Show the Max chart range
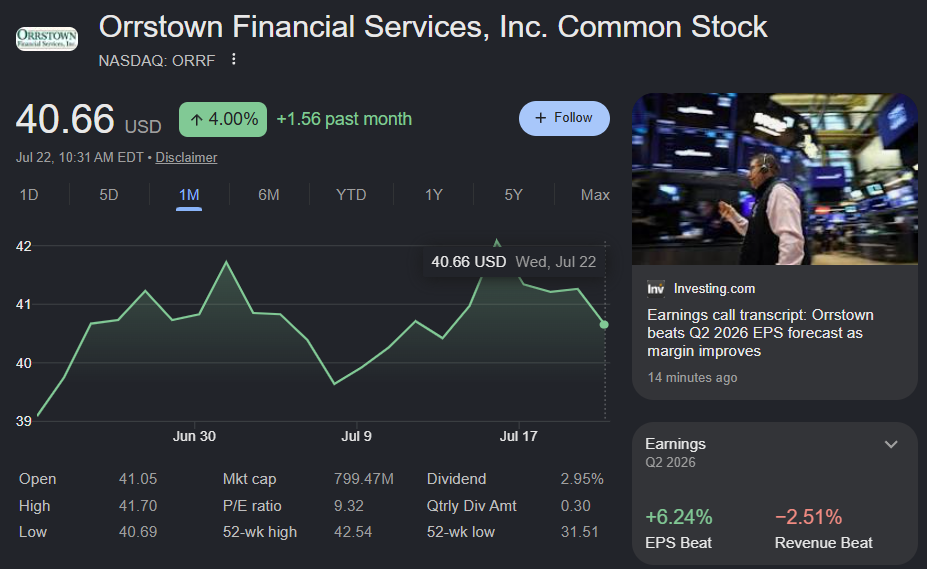Screen dimensions: 927x569 pyautogui.click(x=595, y=195)
